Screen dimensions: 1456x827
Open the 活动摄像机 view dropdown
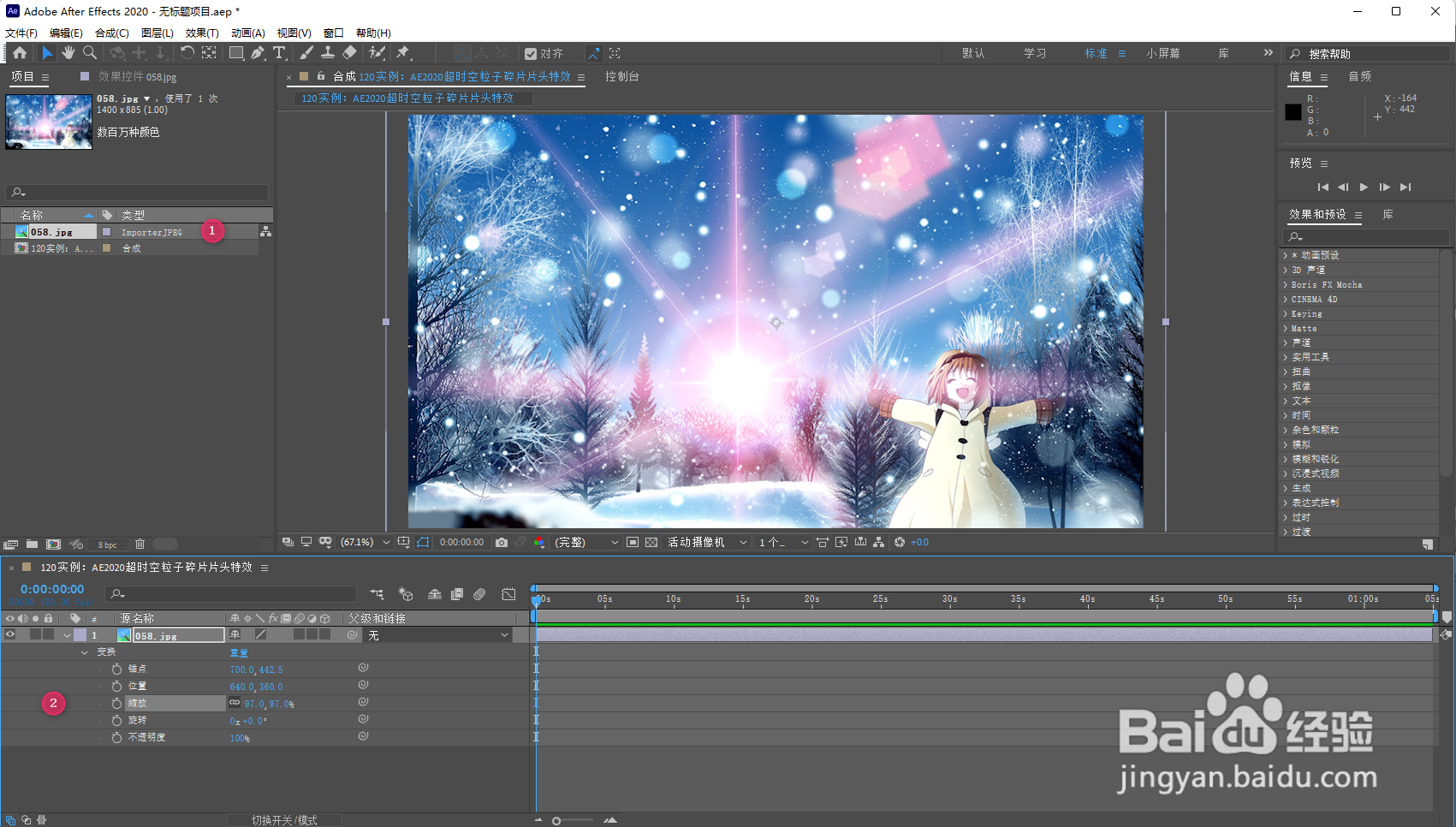click(707, 542)
